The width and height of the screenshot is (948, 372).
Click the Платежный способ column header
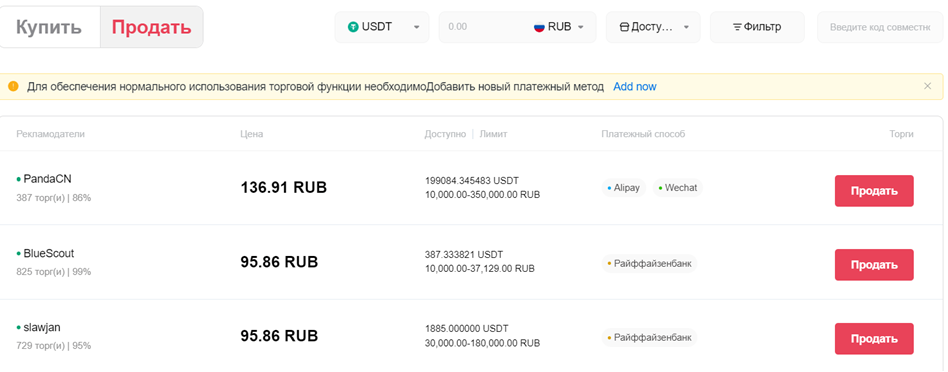pyautogui.click(x=643, y=134)
